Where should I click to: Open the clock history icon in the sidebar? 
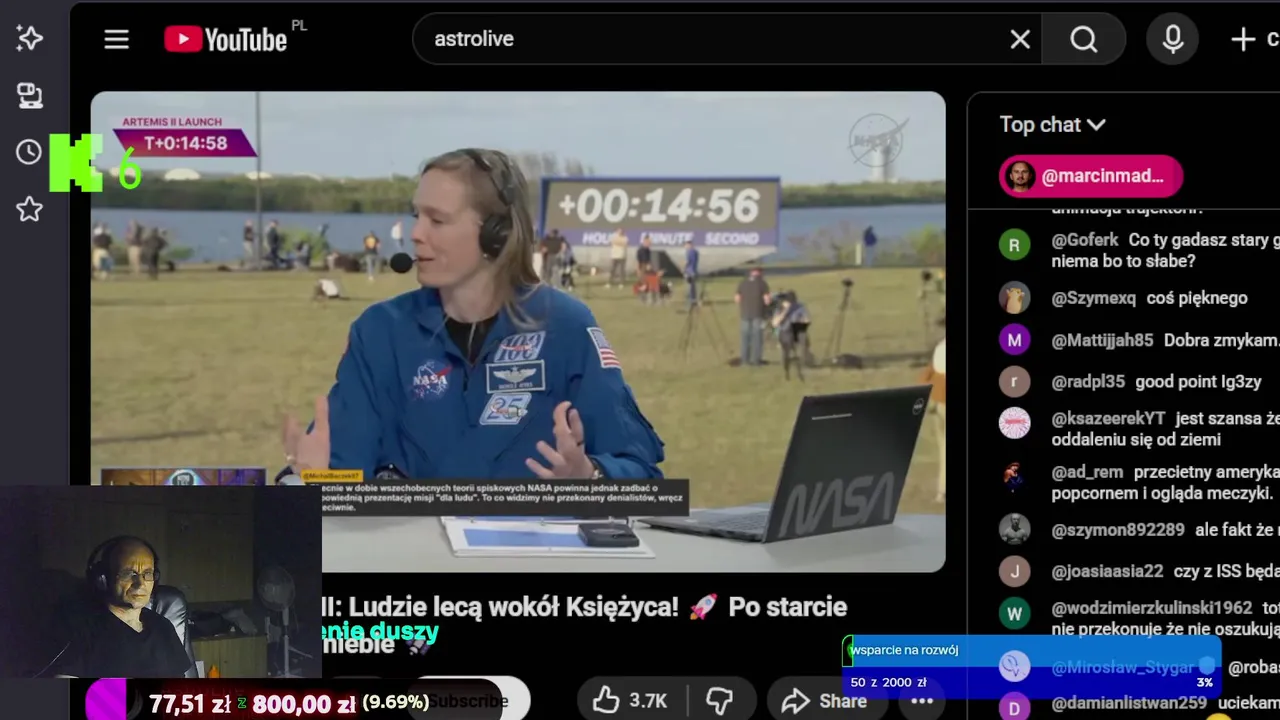29,152
